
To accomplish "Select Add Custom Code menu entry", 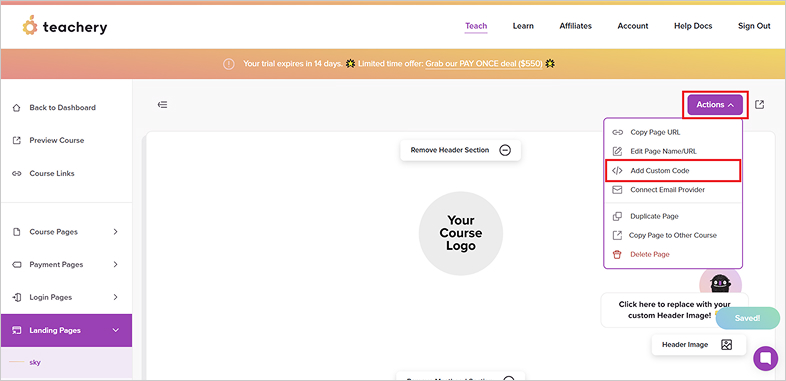I will click(x=673, y=170).
